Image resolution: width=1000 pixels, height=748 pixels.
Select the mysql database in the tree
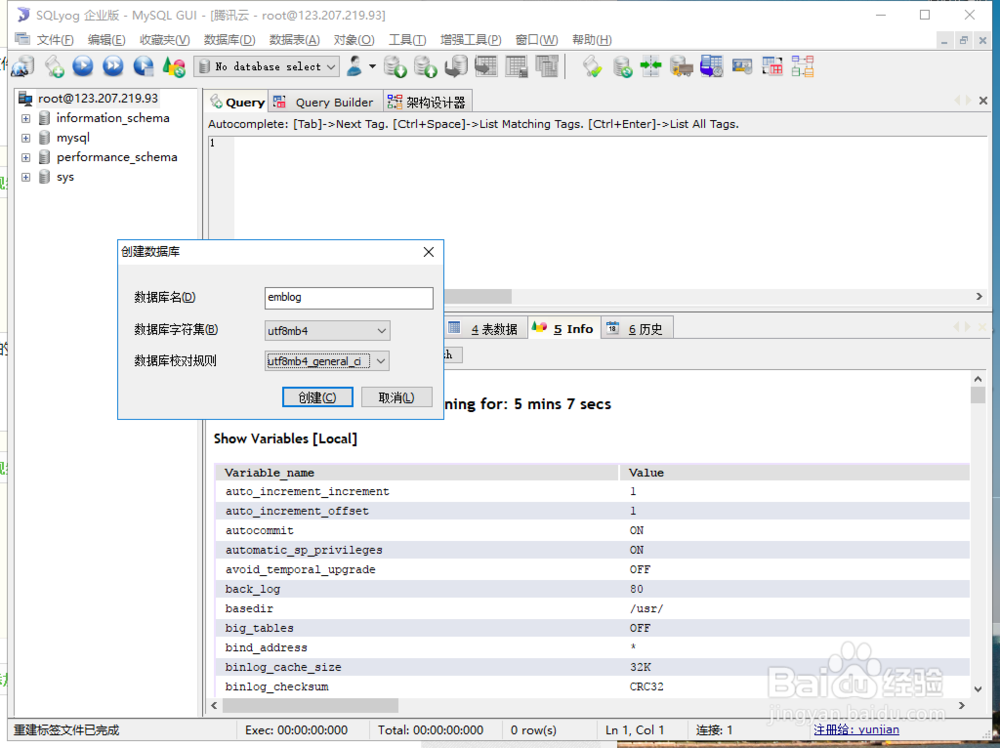(73, 138)
